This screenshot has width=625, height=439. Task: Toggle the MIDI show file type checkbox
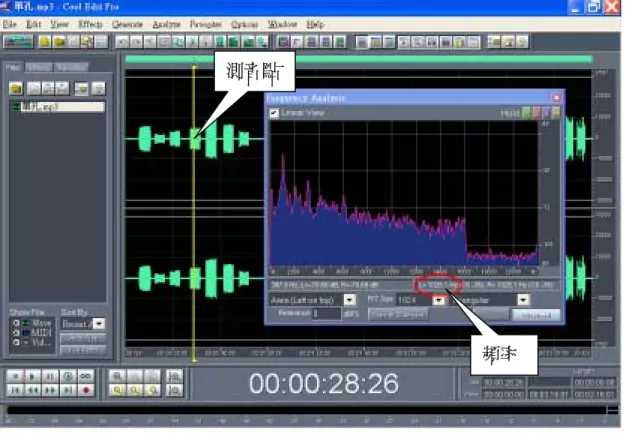[x=16, y=333]
